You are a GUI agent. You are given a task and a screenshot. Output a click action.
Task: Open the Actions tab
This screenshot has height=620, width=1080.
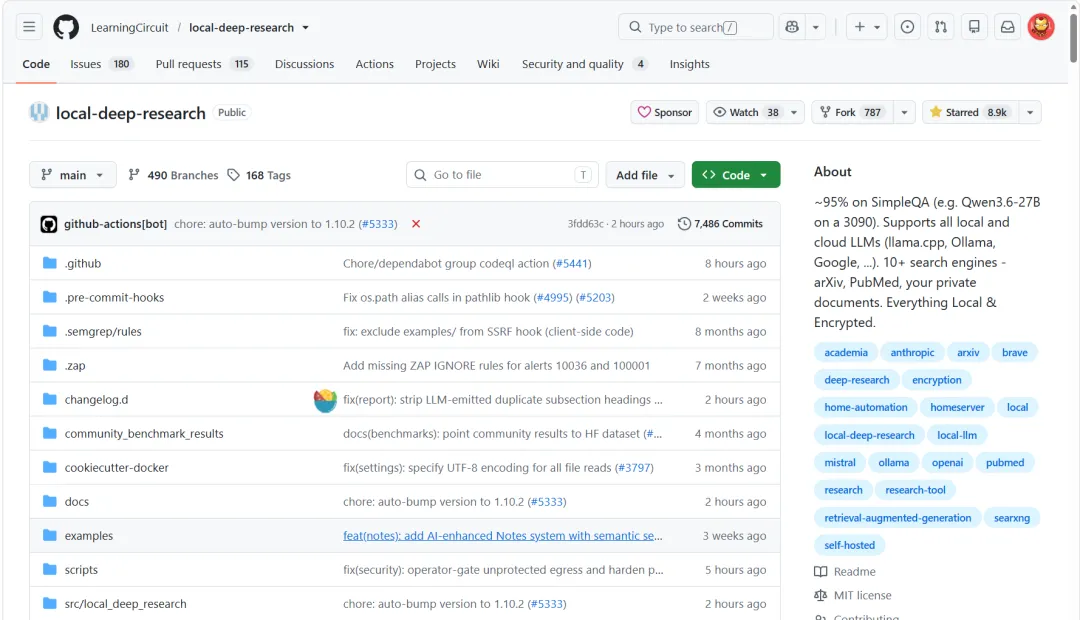pyautogui.click(x=375, y=64)
